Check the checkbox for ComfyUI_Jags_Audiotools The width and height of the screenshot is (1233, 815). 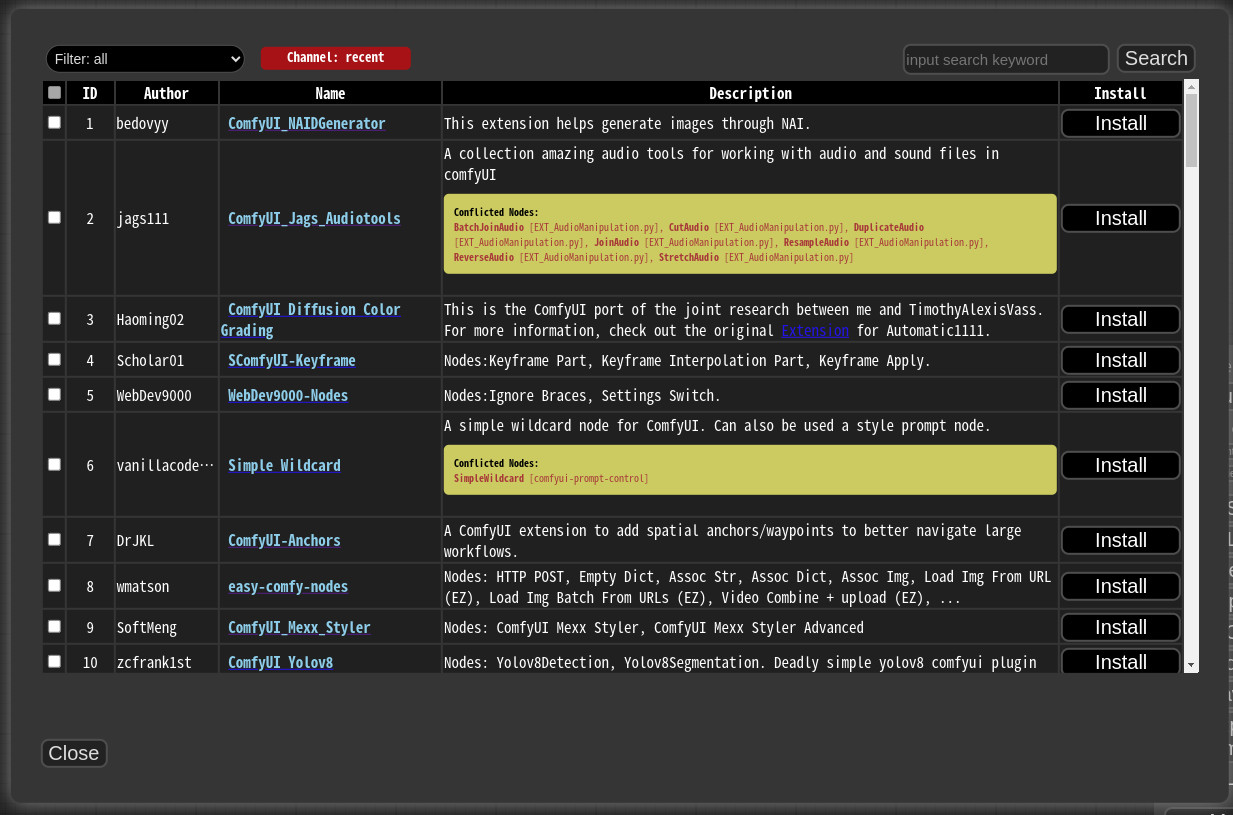53,218
